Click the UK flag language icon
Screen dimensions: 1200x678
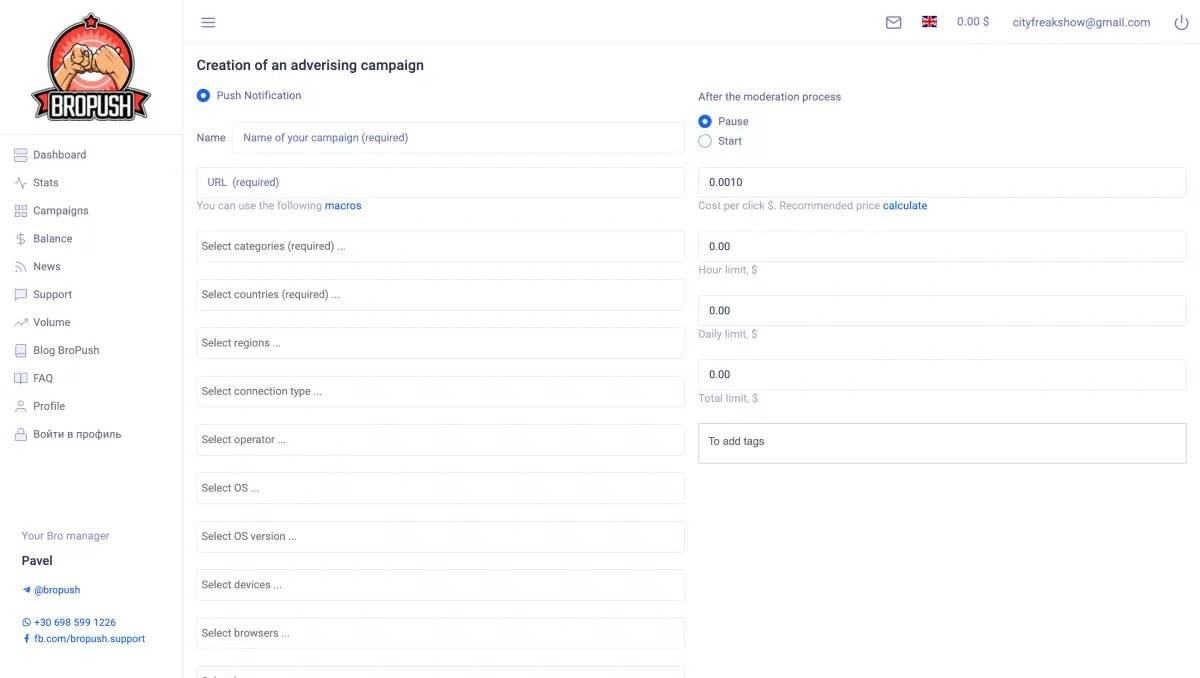point(929,21)
